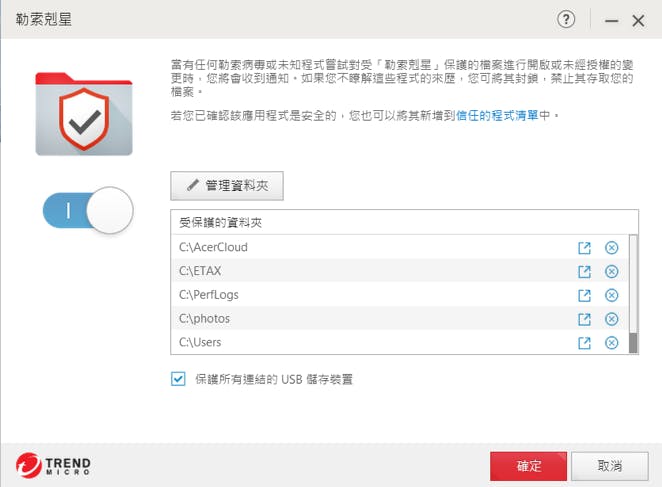Screen dimensions: 662x487
Task: Click the 管理資料夾 button
Action: click(x=227, y=186)
